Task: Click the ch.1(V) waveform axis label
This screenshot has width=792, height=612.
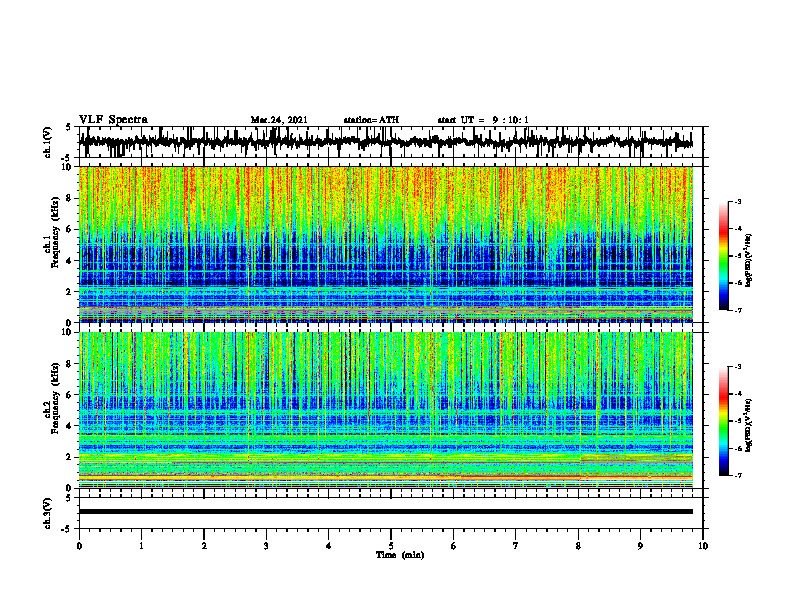Action: pos(47,142)
